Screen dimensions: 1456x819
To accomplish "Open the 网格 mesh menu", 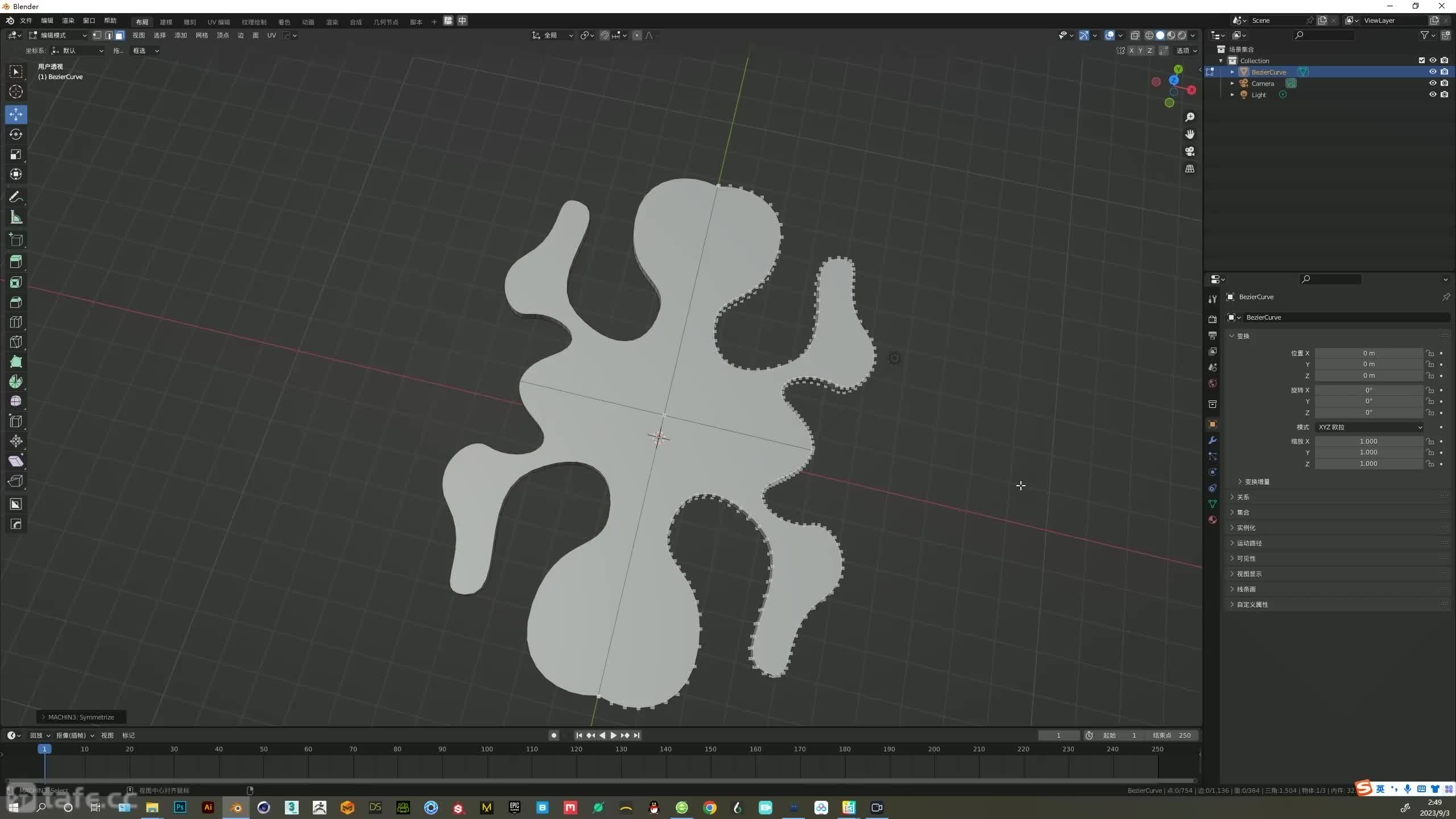I will [x=202, y=35].
